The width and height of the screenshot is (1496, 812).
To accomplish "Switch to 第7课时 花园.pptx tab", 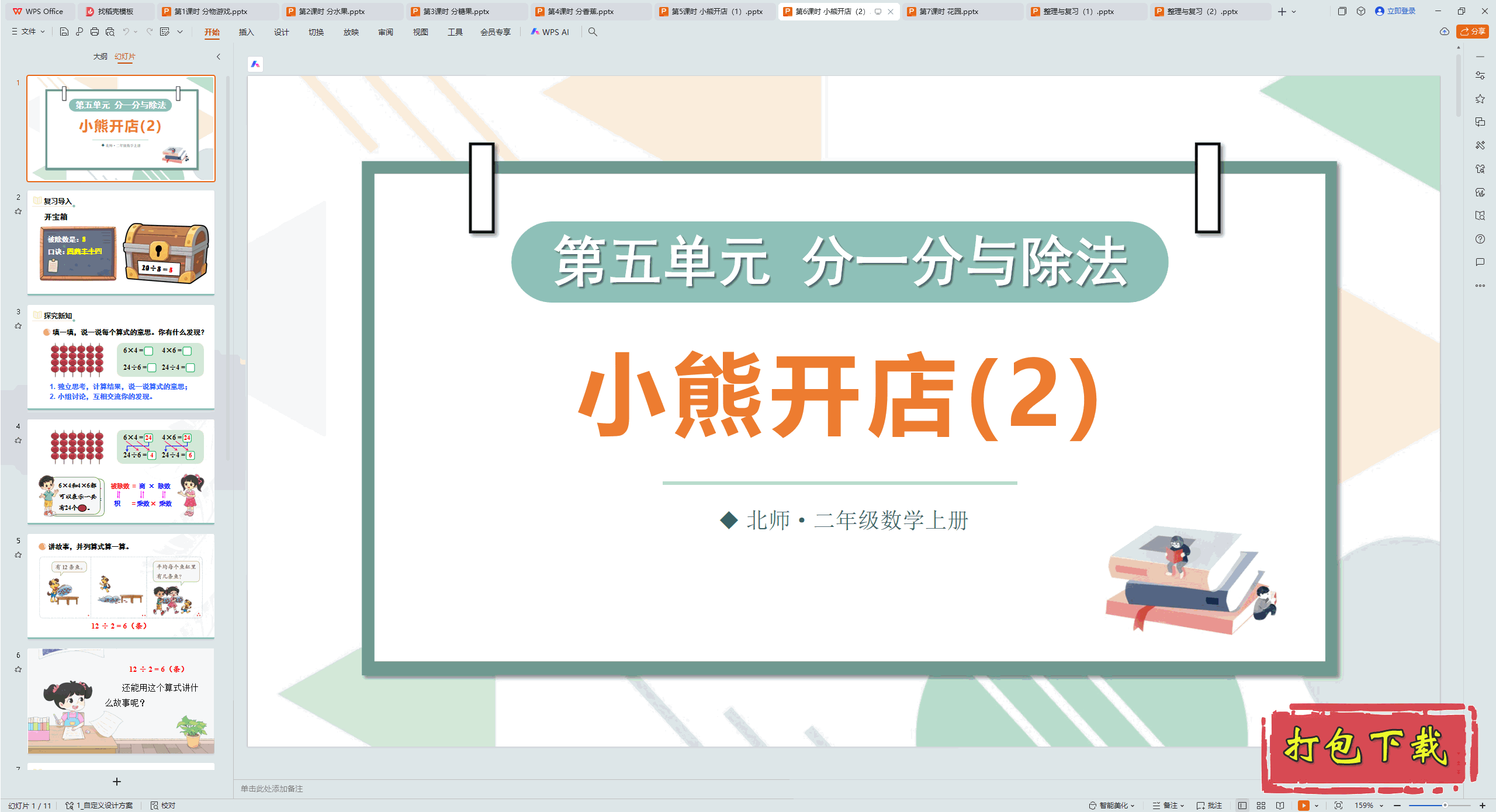I will tap(948, 11).
